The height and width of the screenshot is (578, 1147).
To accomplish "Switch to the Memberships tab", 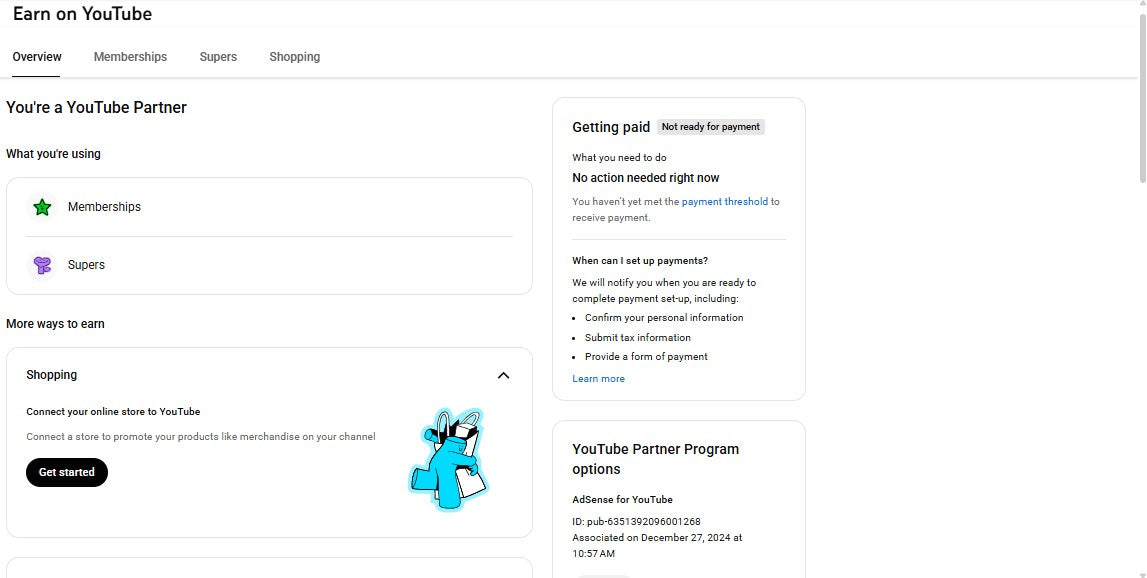I will [130, 57].
